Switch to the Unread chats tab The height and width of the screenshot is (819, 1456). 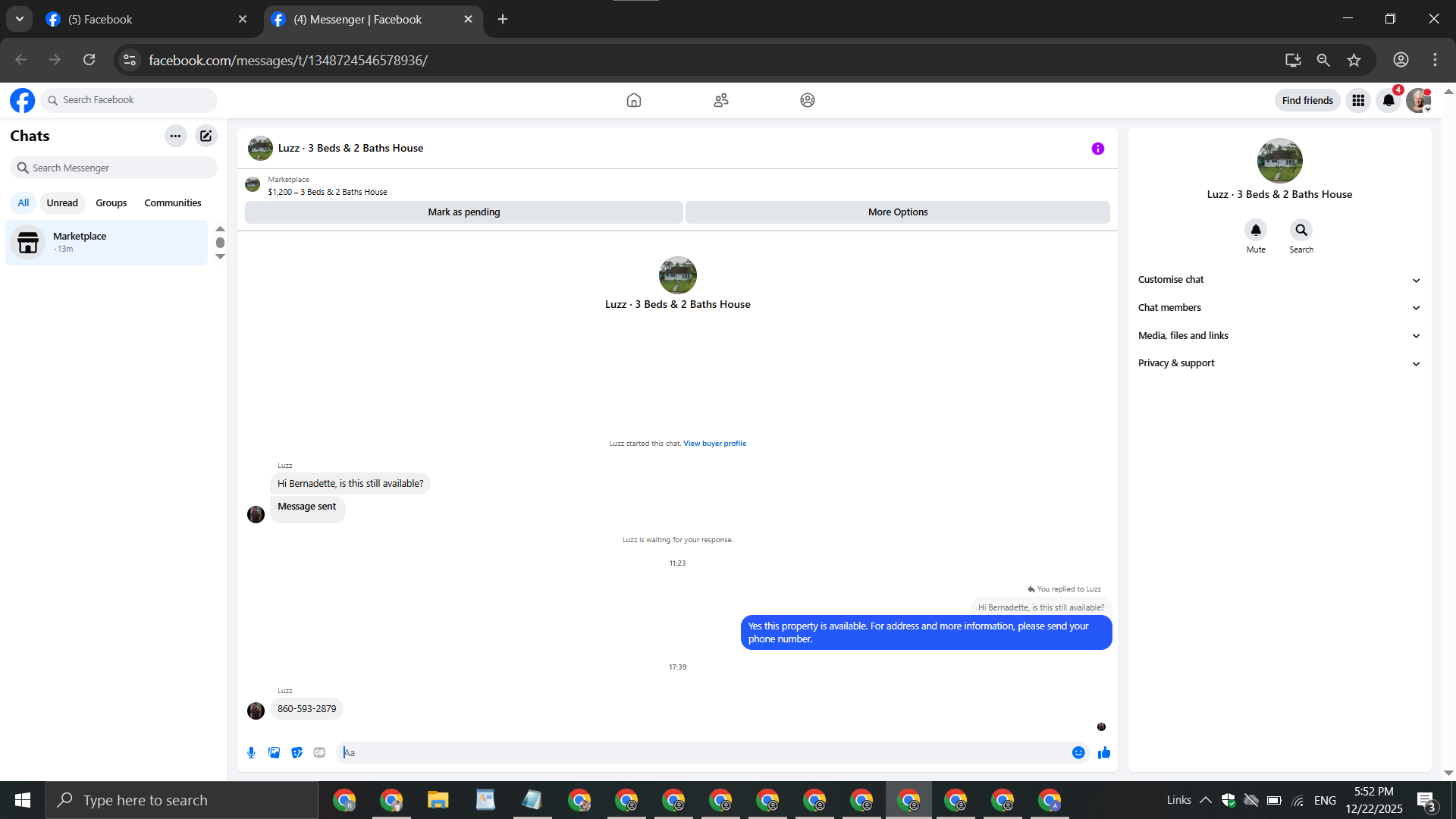[x=62, y=202]
